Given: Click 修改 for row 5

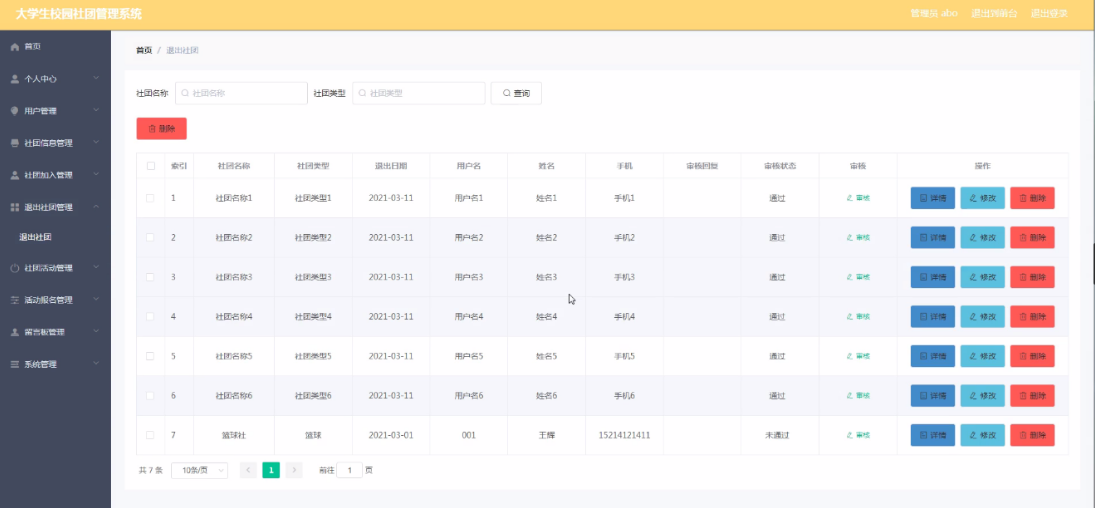Looking at the screenshot, I should pyautogui.click(x=983, y=356).
